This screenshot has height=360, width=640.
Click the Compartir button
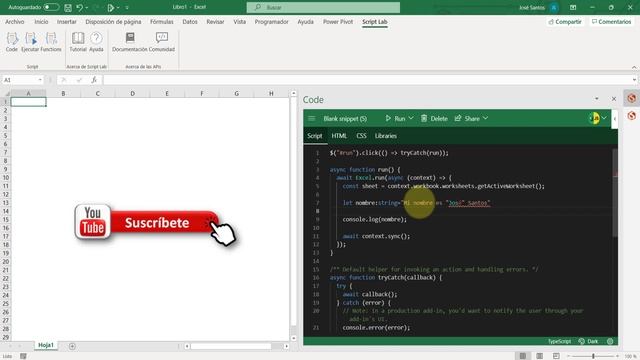point(565,22)
